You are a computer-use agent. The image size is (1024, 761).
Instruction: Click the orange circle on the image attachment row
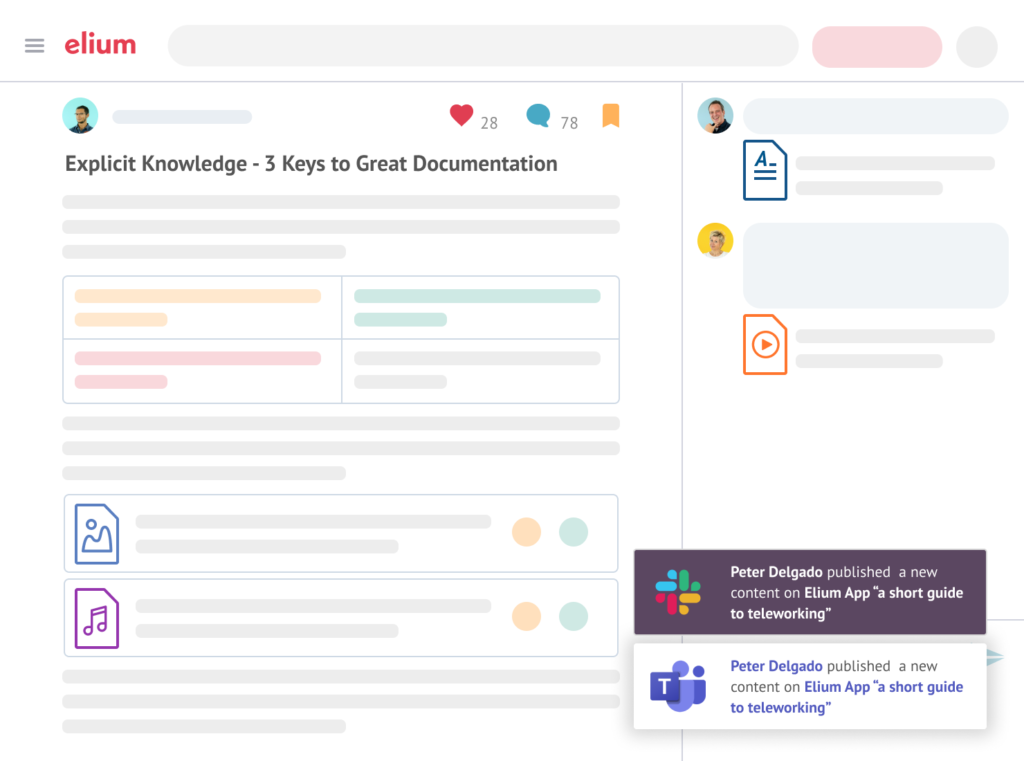[x=526, y=532]
